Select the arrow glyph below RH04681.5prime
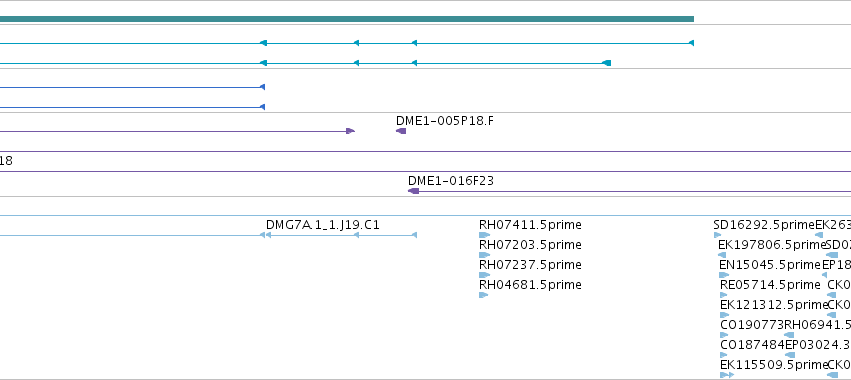The height and width of the screenshot is (380, 851). (484, 295)
